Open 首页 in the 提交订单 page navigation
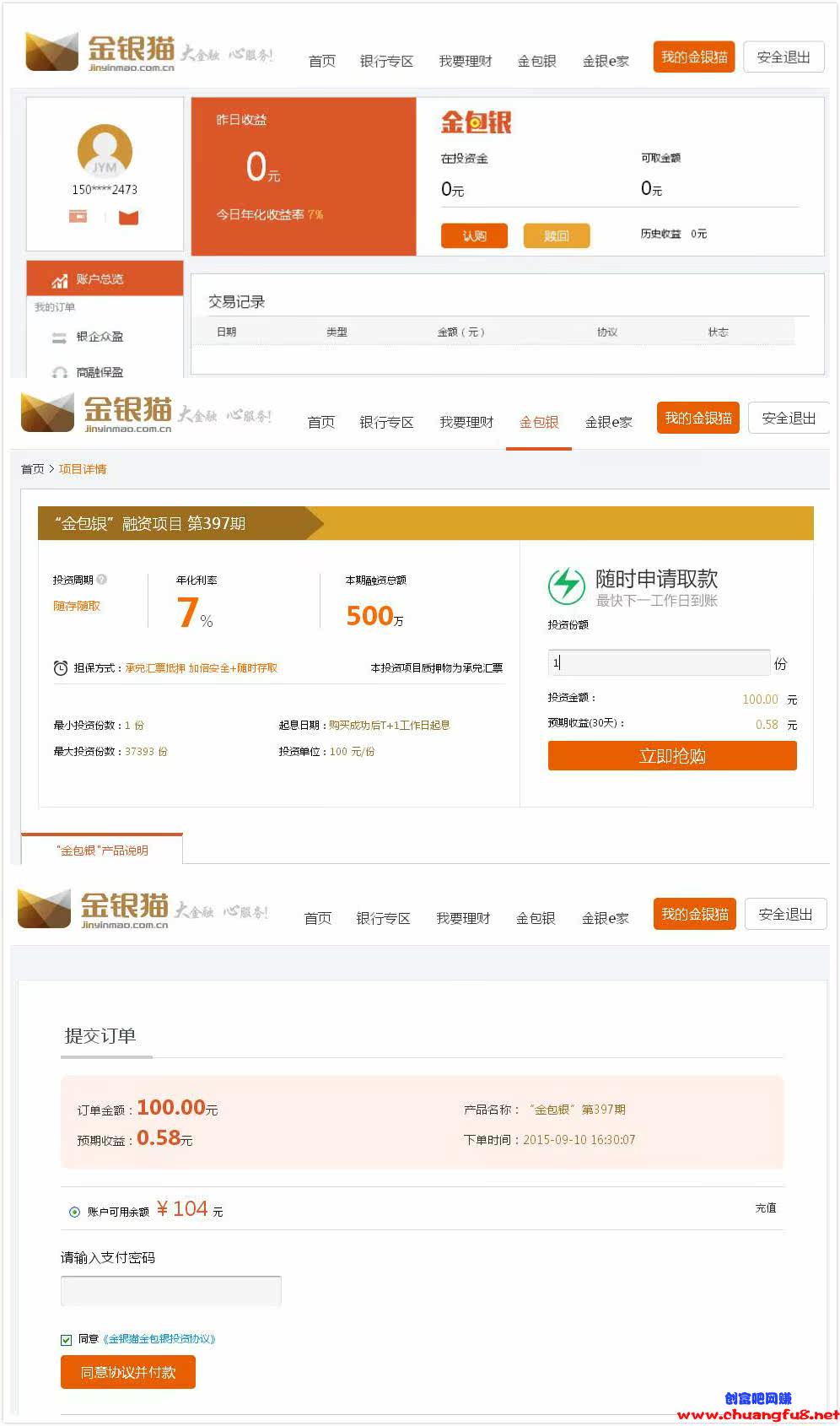Screen dimensions: 840x1426 [x=318, y=918]
